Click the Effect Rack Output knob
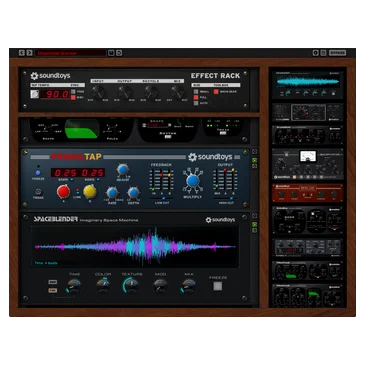This screenshot has width=365, height=365. (124, 92)
